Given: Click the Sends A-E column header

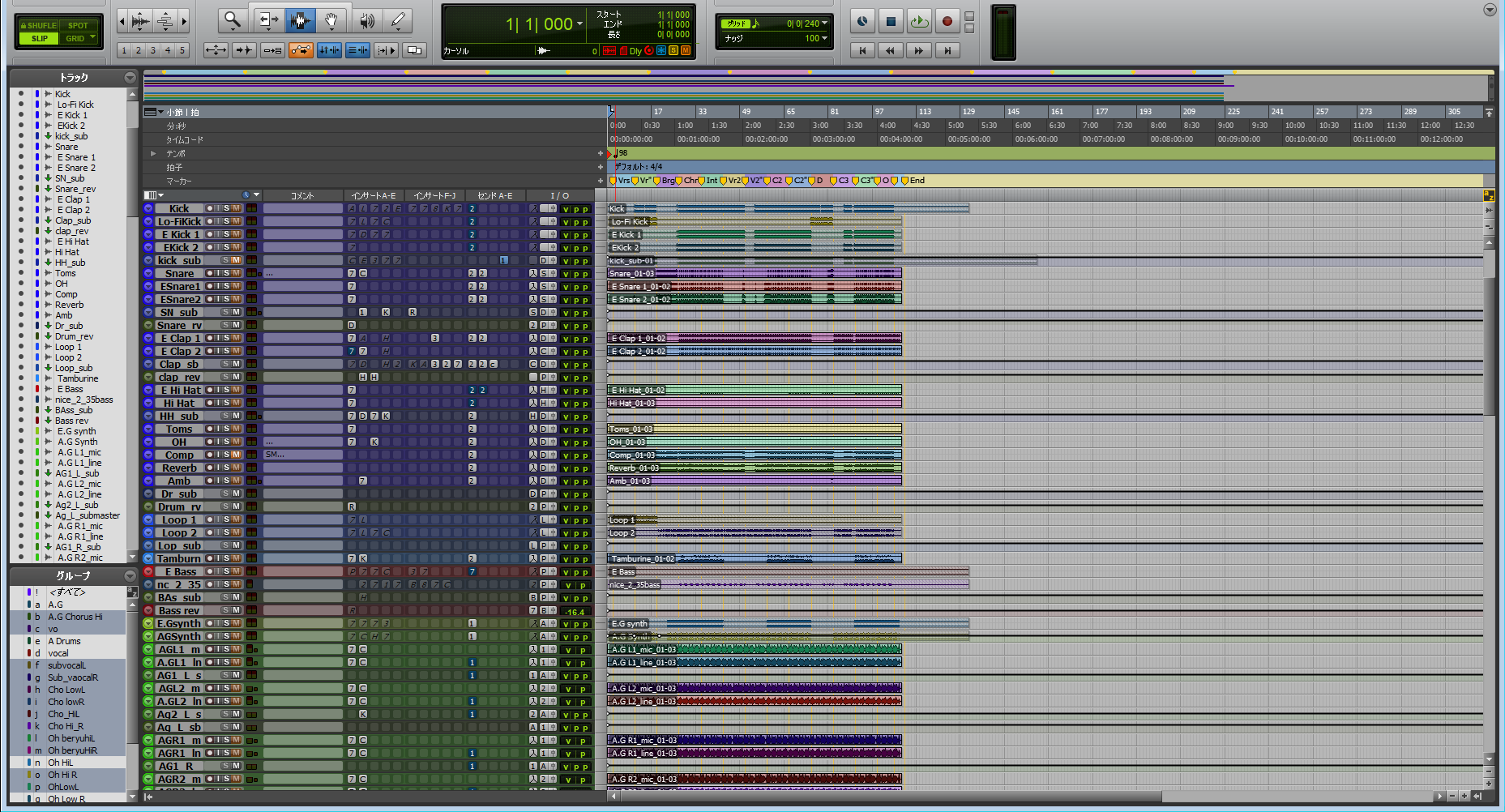Looking at the screenshot, I should [496, 195].
